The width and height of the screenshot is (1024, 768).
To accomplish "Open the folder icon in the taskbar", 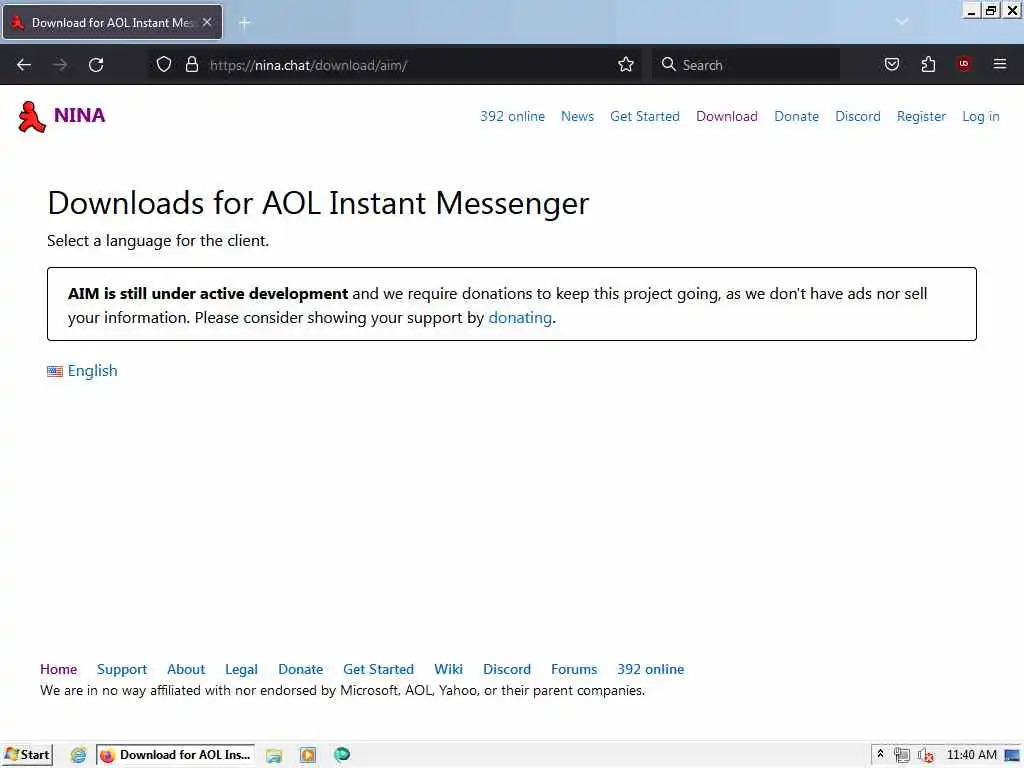I will (x=274, y=756).
